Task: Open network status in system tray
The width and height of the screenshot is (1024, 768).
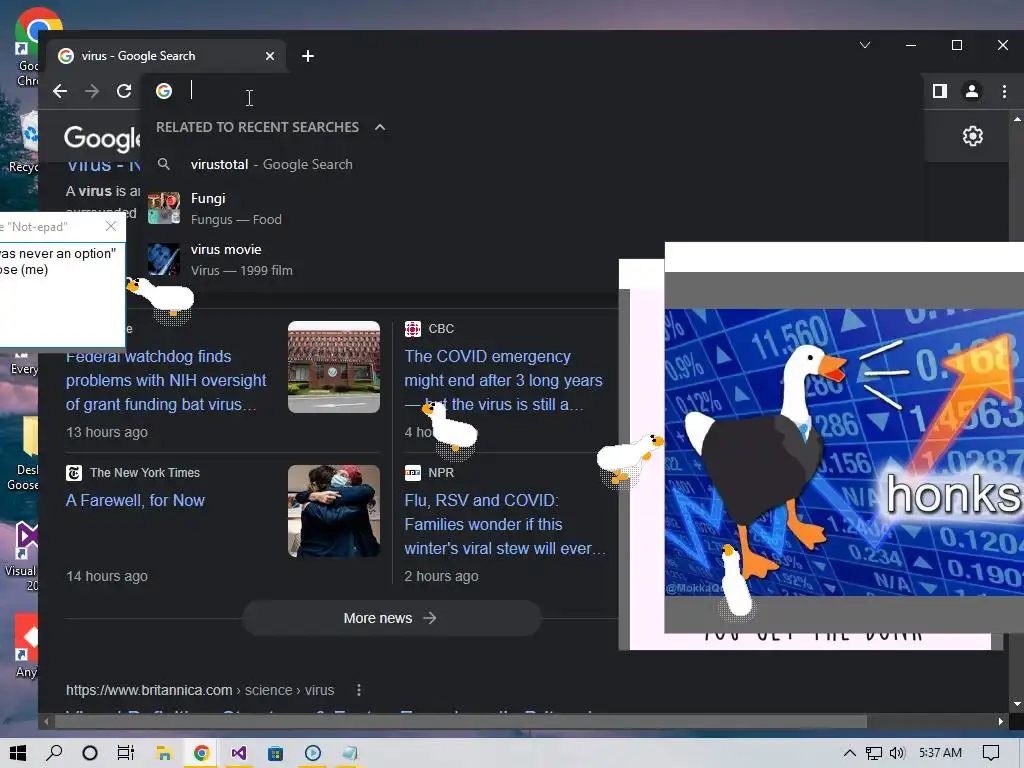Action: 873,753
